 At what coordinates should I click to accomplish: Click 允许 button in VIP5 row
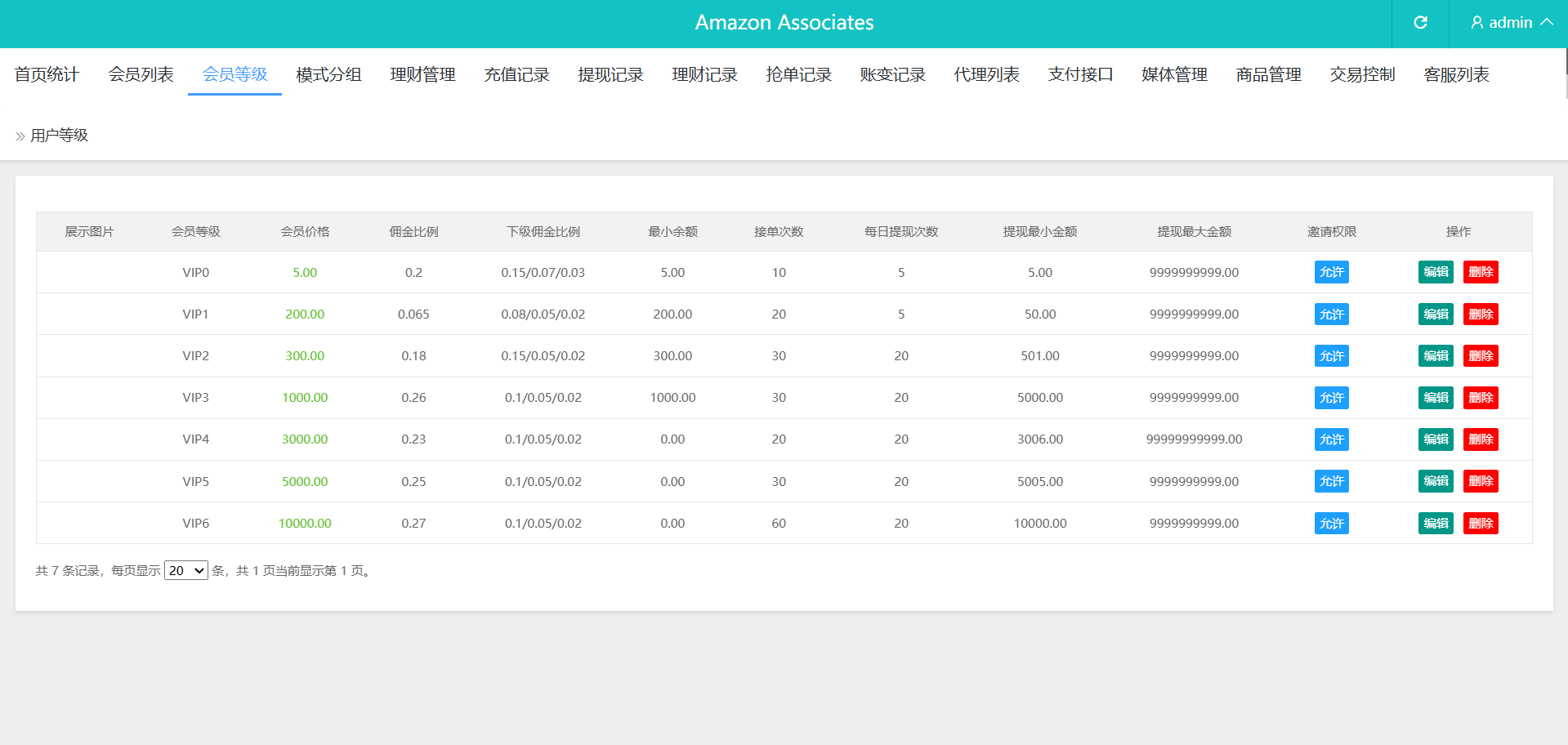click(x=1331, y=481)
